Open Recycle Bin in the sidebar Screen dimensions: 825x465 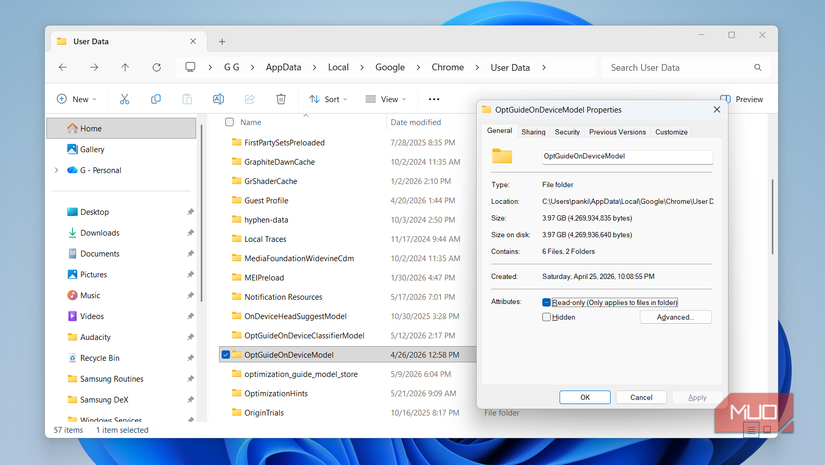click(x=99, y=358)
